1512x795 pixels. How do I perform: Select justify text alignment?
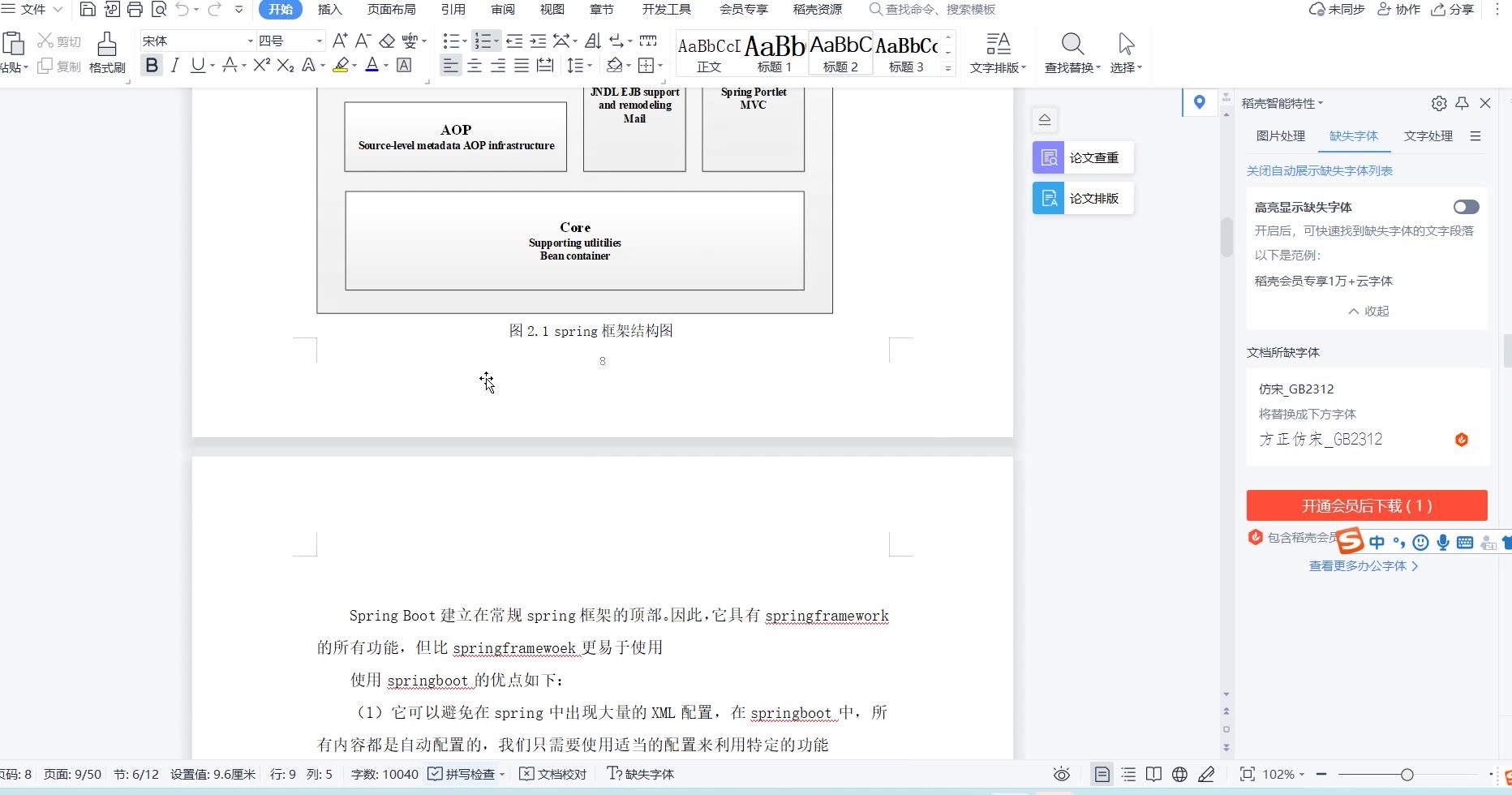click(x=522, y=66)
